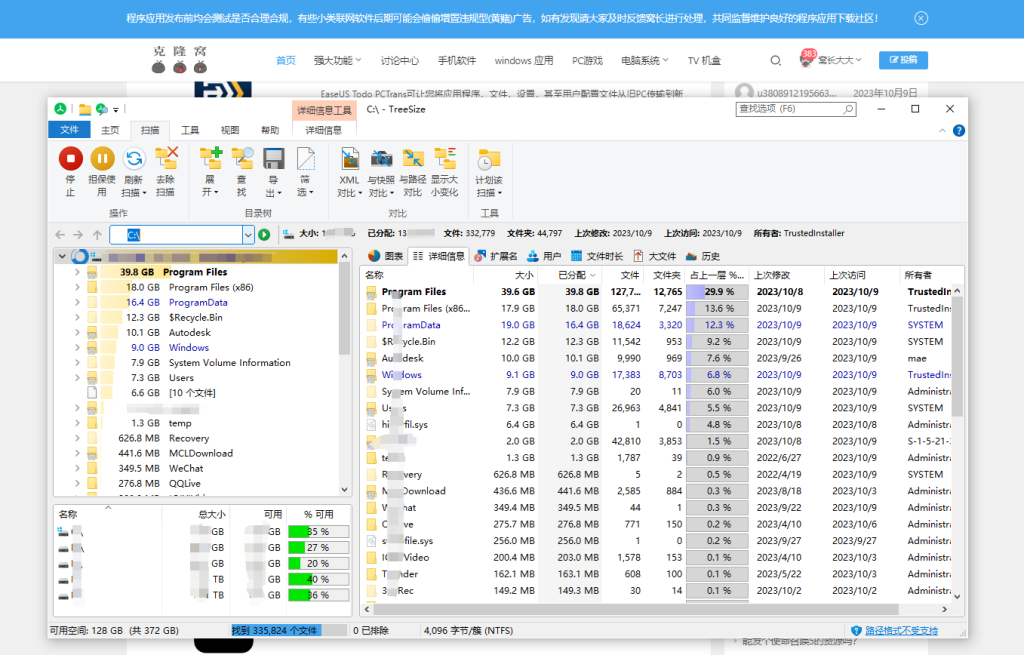
Task: Open the 大文件 top files tab
Action: tap(655, 256)
